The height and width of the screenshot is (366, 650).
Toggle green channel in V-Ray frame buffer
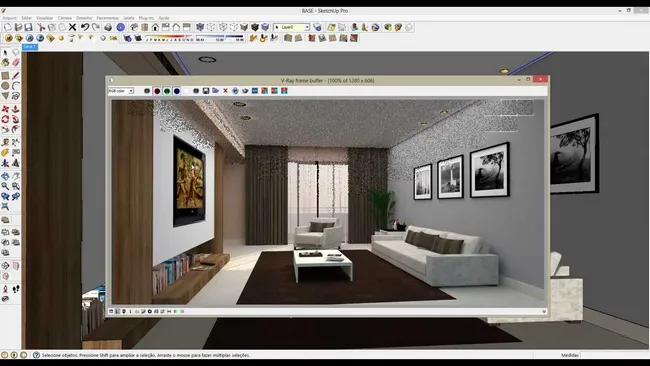[x=167, y=91]
